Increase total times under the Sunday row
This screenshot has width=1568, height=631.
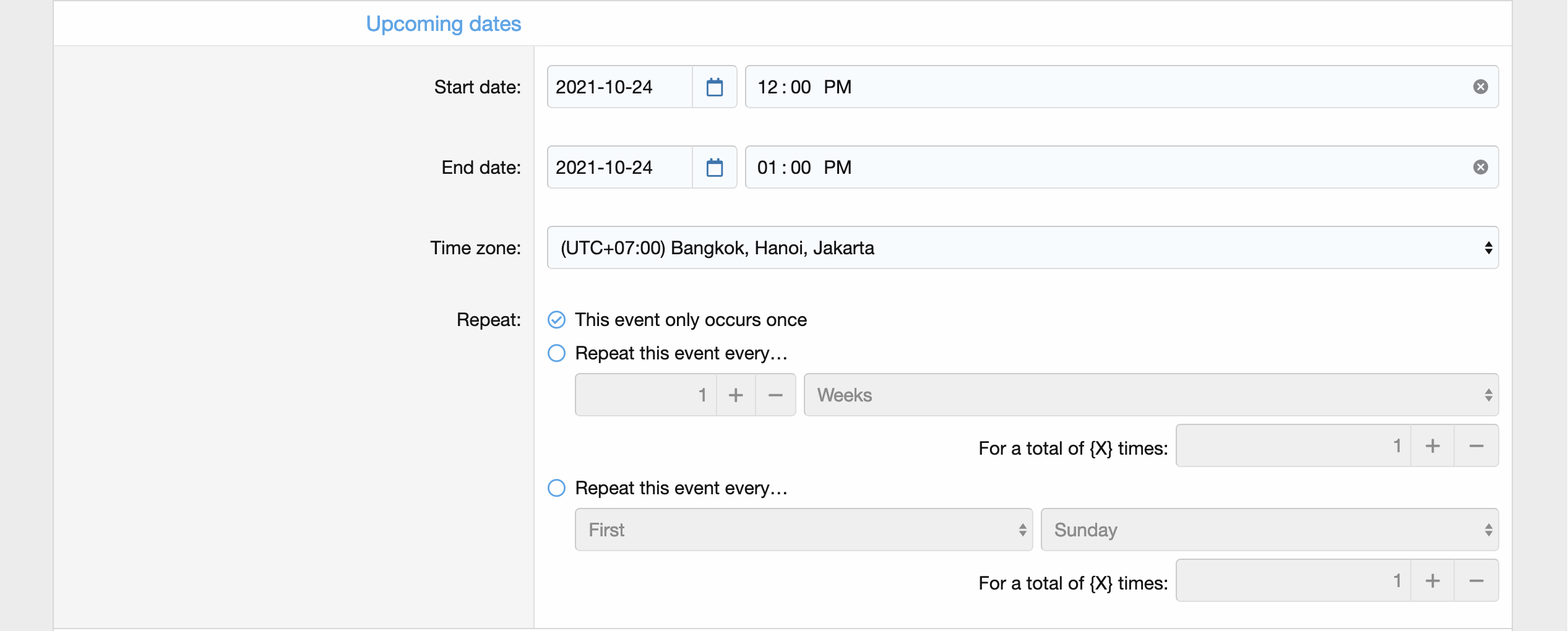point(1432,581)
